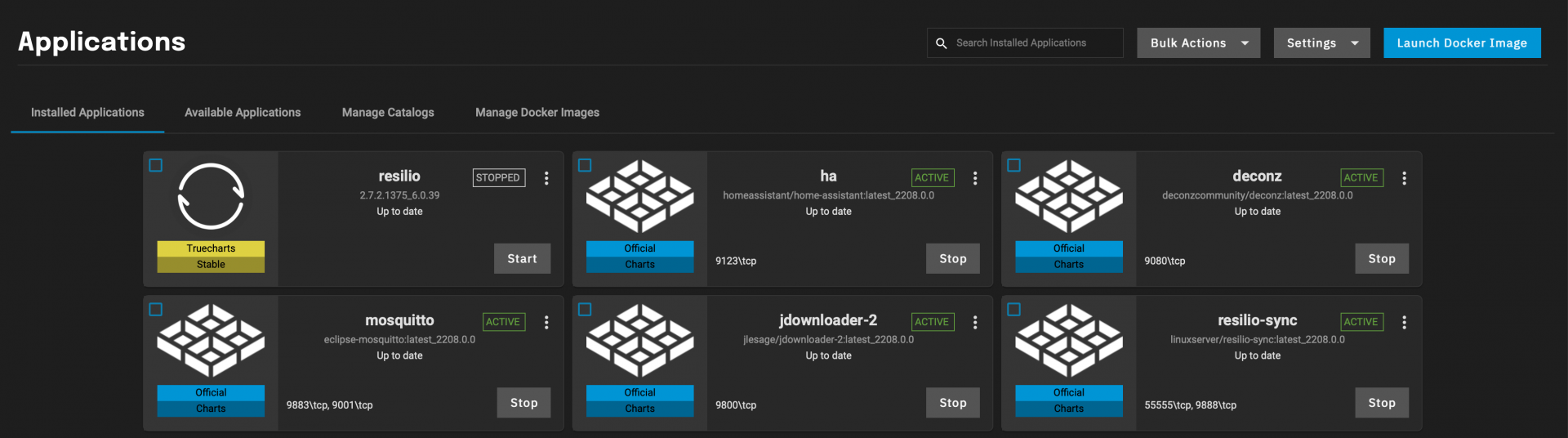Click the search magnifier icon
This screenshot has height=438, width=1568.
click(941, 43)
